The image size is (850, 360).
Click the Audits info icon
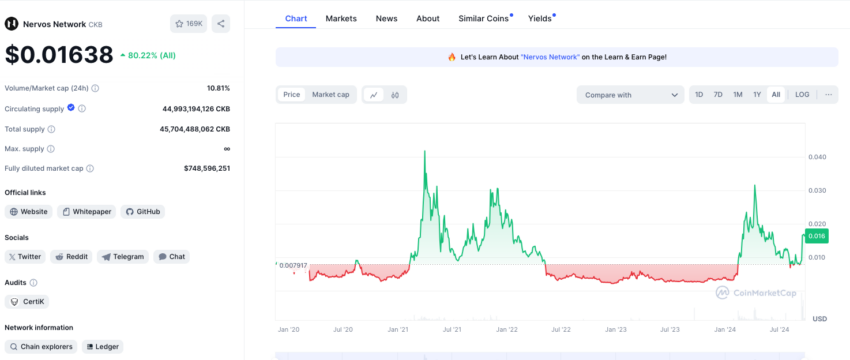click(34, 282)
